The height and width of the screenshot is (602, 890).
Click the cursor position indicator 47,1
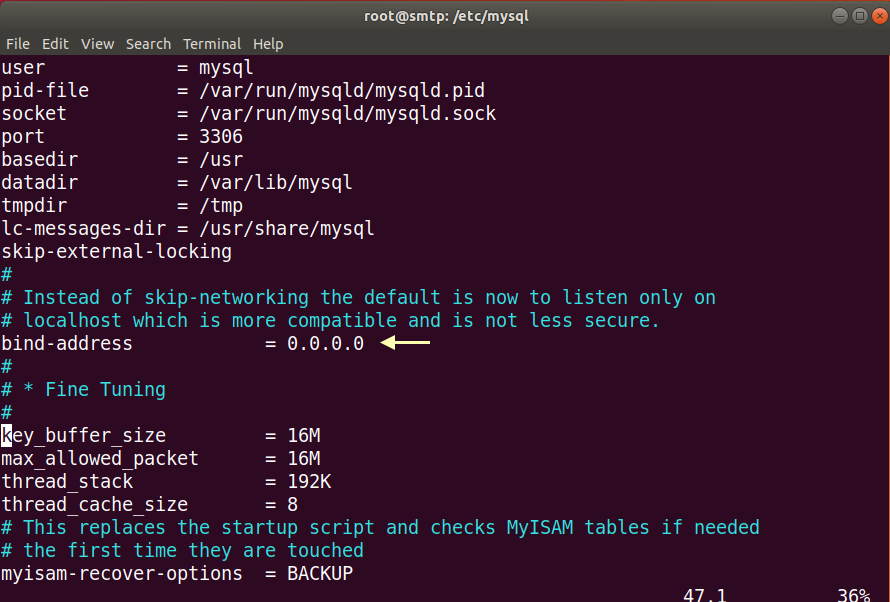(704, 594)
